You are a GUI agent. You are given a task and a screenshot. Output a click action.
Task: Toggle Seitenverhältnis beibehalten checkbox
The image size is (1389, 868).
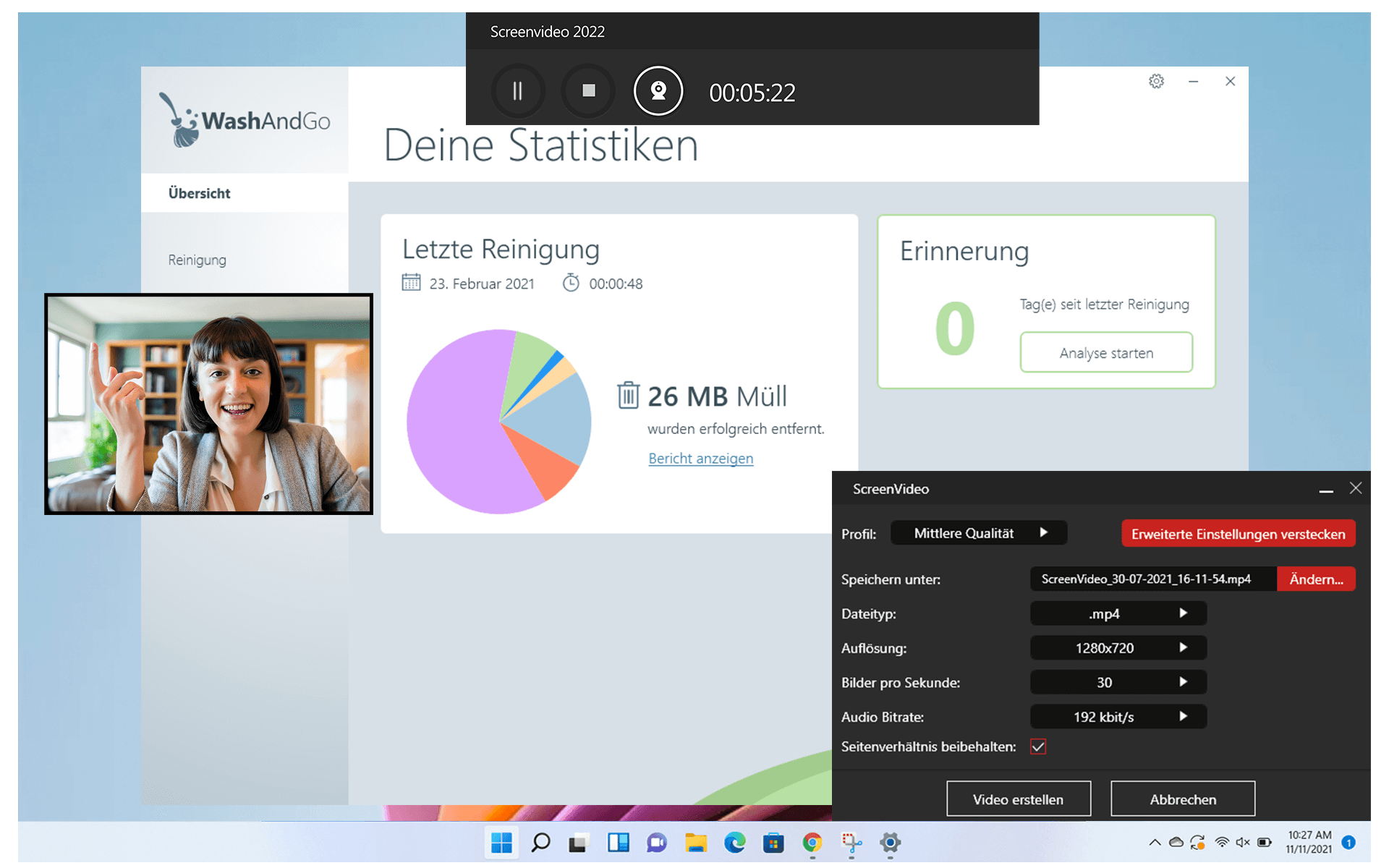[x=1038, y=746]
